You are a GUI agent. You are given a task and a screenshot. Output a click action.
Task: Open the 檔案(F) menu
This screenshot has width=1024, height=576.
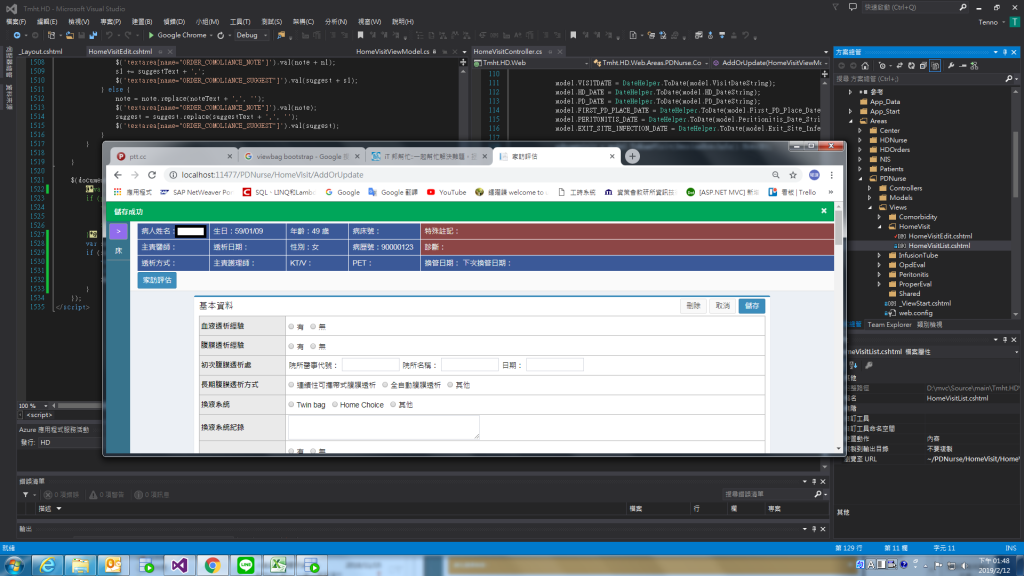click(x=16, y=22)
